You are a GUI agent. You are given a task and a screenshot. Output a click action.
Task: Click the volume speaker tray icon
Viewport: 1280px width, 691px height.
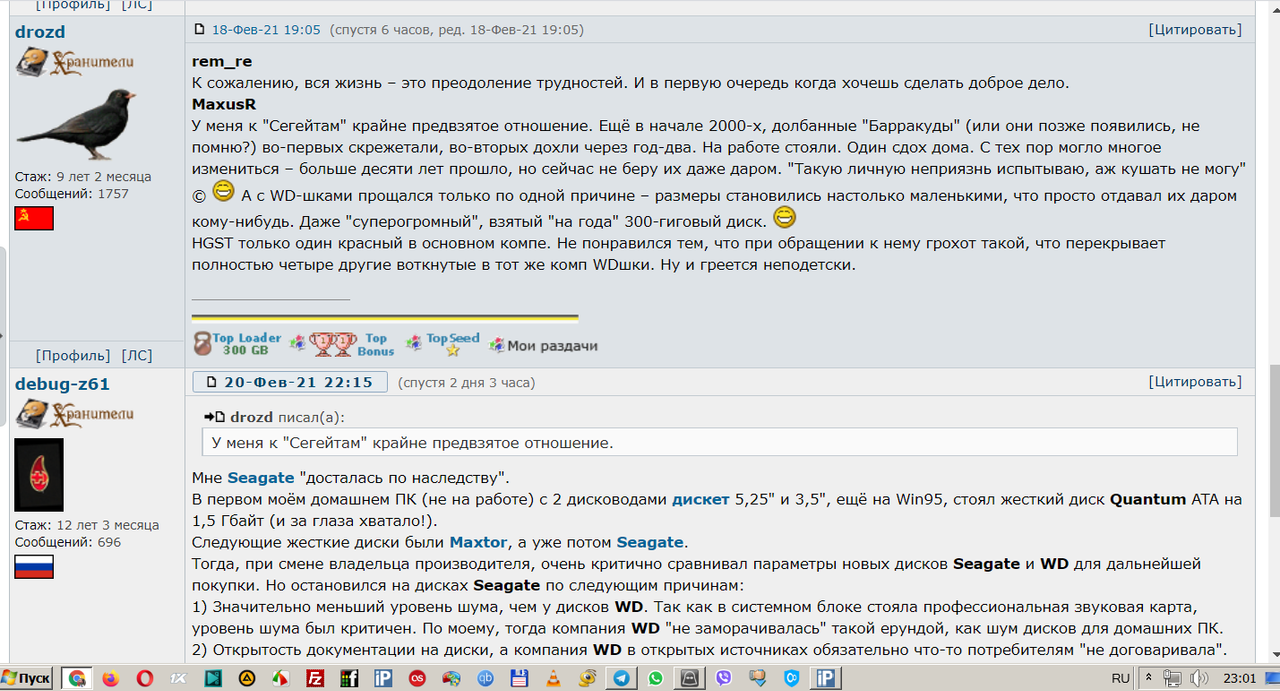point(1199,678)
